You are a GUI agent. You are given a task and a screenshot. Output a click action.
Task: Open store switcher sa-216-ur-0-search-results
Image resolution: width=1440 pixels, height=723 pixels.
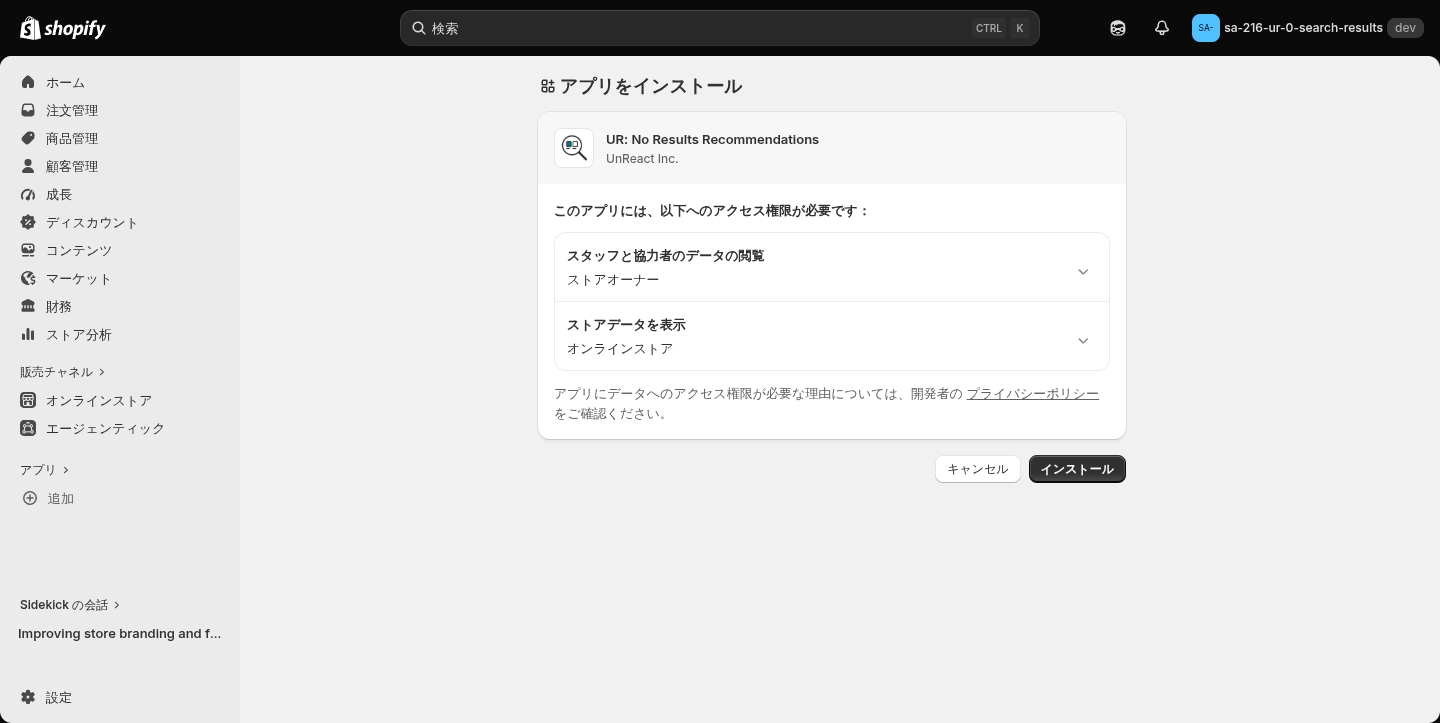[x=1307, y=28]
